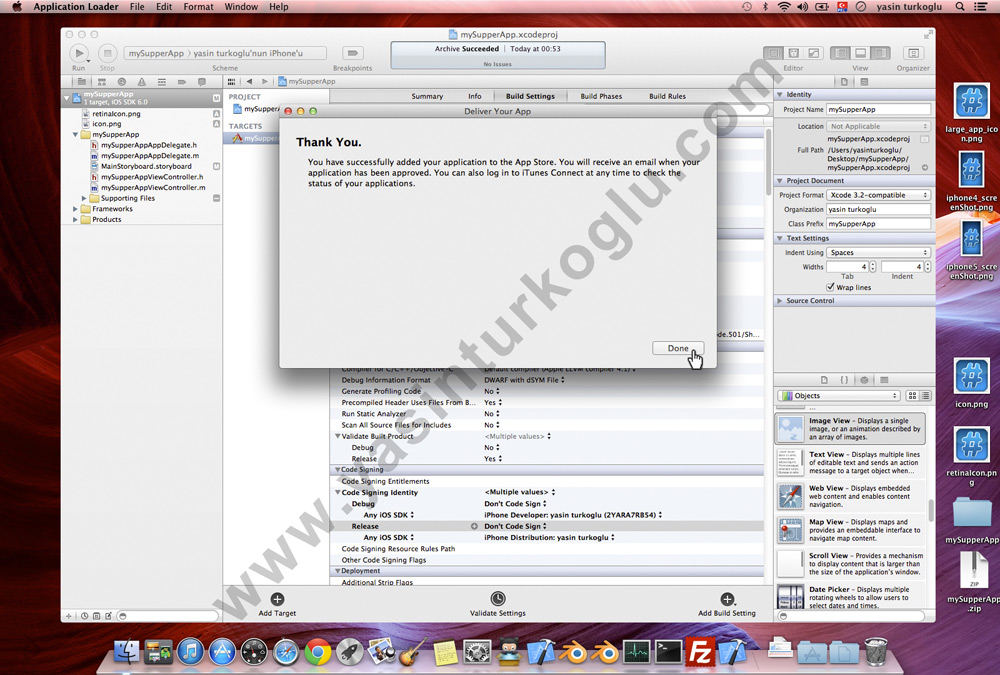The image size is (1000, 675).
Task: Collapse the Code Signing Identity setting row
Action: point(337,493)
